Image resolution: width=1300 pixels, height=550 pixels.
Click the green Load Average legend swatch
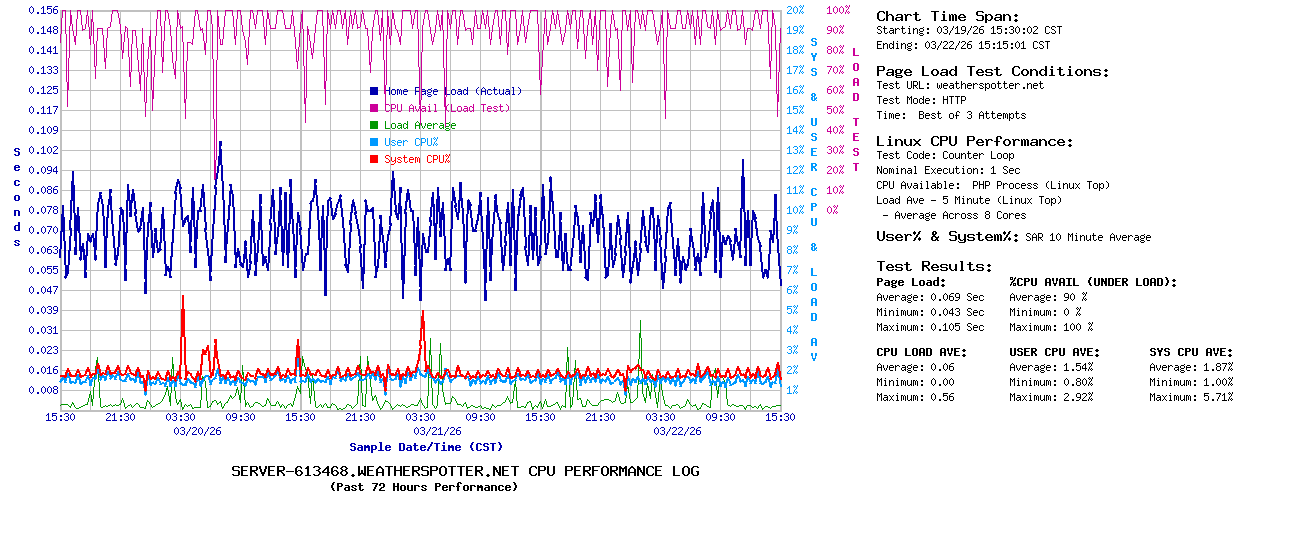tap(374, 125)
